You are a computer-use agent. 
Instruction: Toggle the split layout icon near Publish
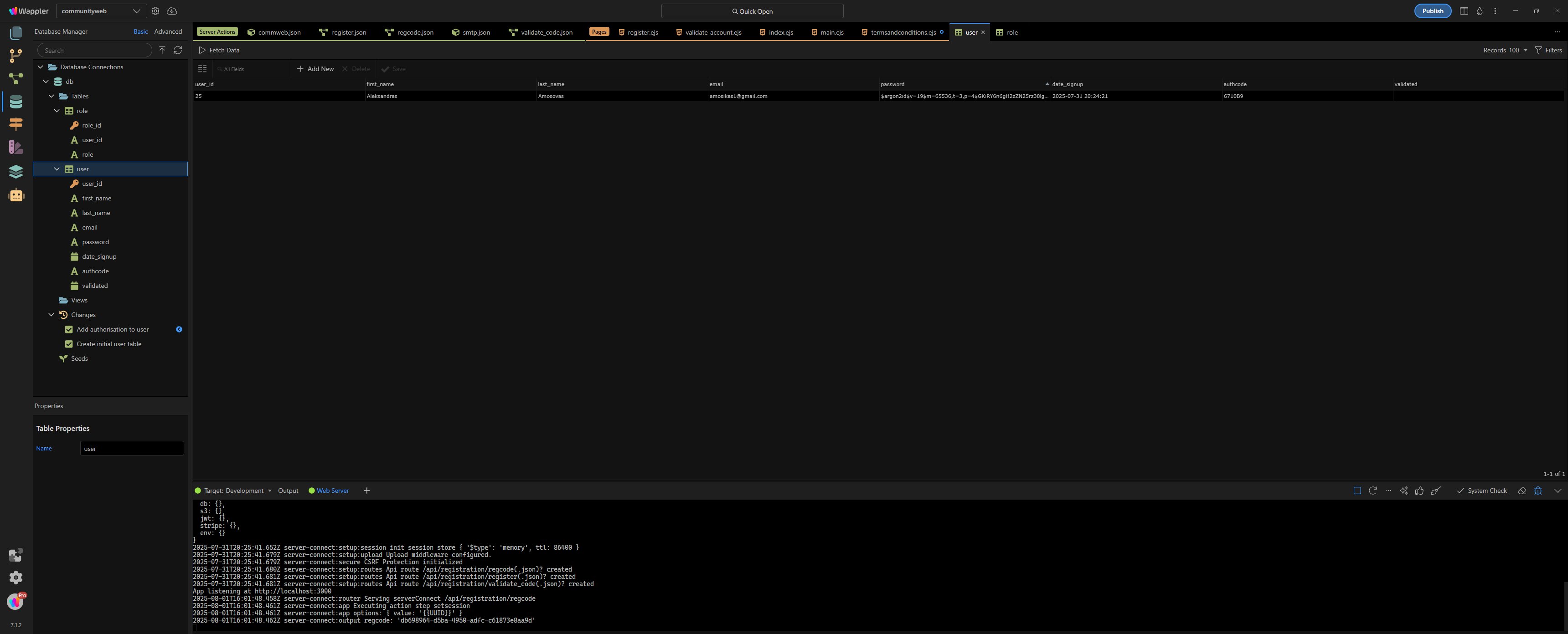click(x=1464, y=11)
